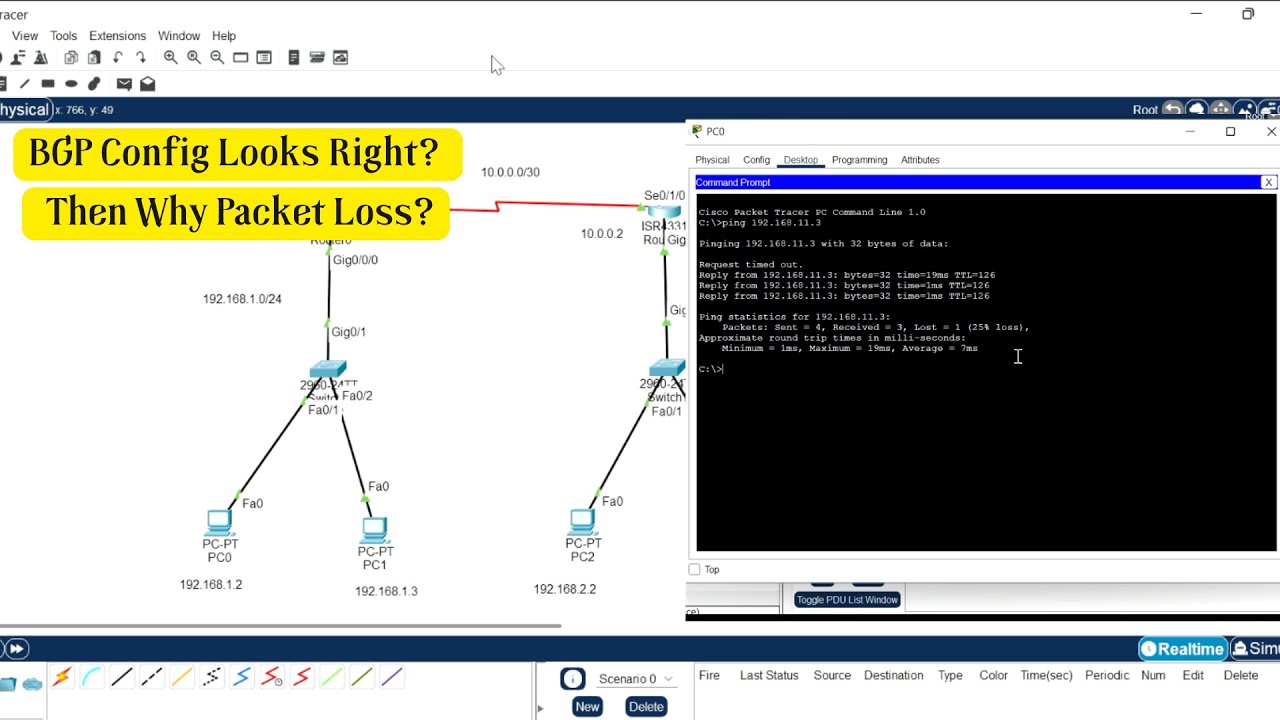Click the New scenario button
Screen dimensions: 1280x720
point(587,706)
